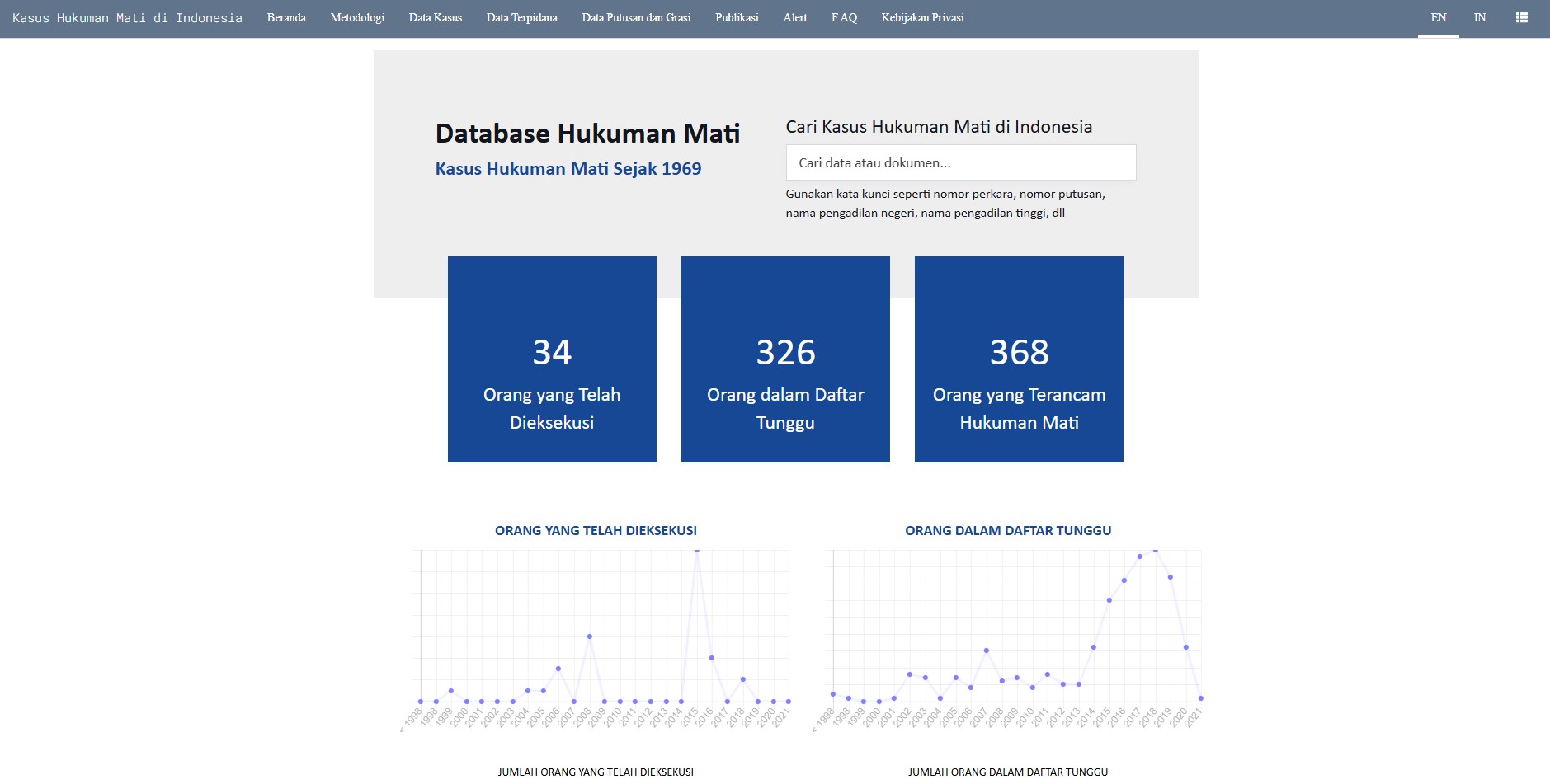Click Kasus Hukuman Mati Sejak 1969 subtitle
Image resolution: width=1550 pixels, height=784 pixels.
coord(568,169)
